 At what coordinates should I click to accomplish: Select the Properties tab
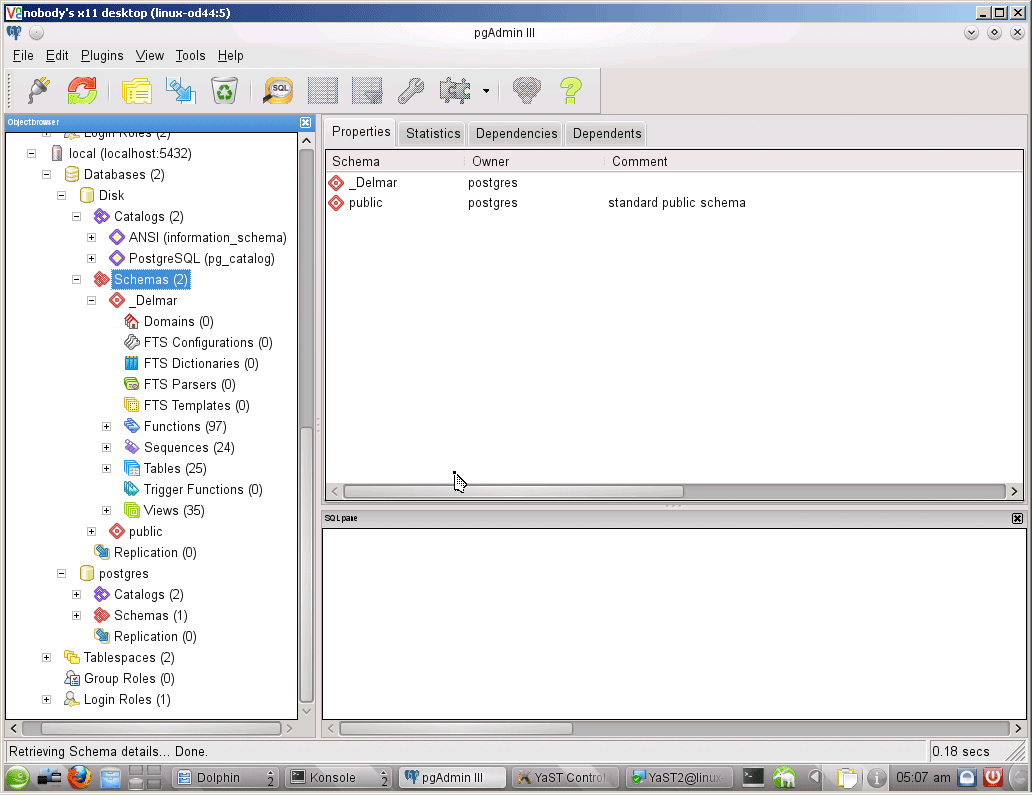361,132
